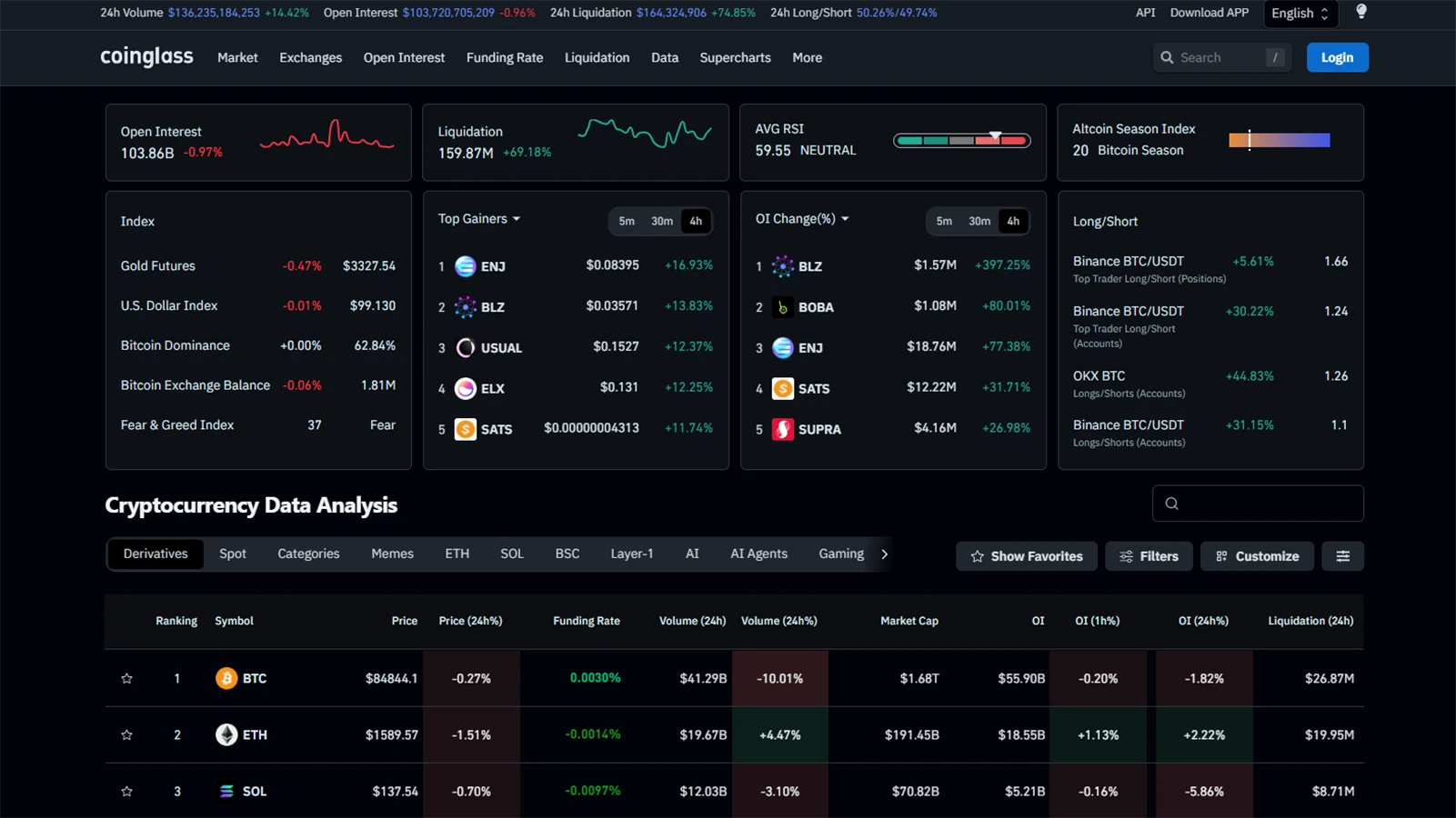Click the magnifier icon in table search box
Viewport: 1456px width, 818px height.
[1171, 504]
